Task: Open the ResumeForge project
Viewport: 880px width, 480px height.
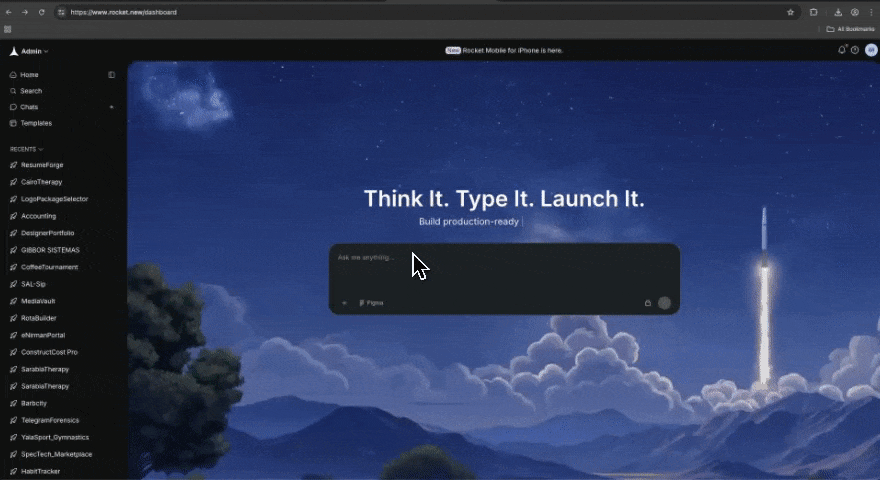Action: coord(42,165)
